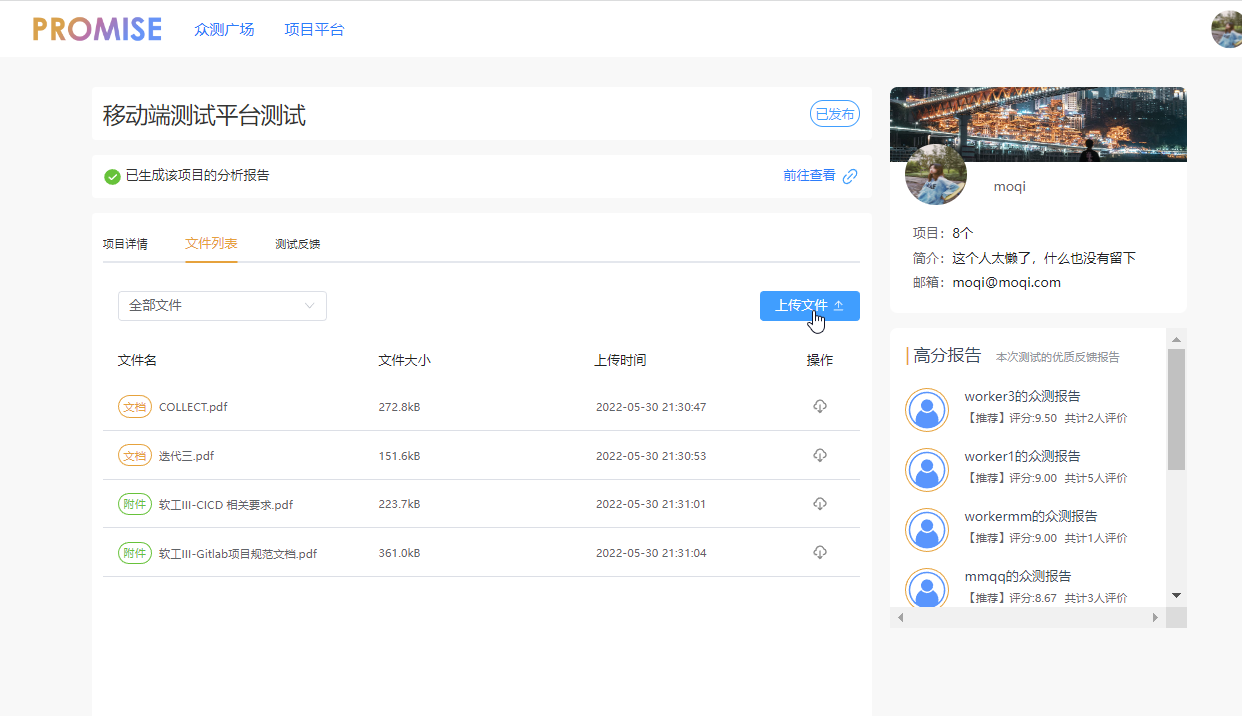Download the 迭代三.pdf file
1242x716 pixels.
pos(820,455)
